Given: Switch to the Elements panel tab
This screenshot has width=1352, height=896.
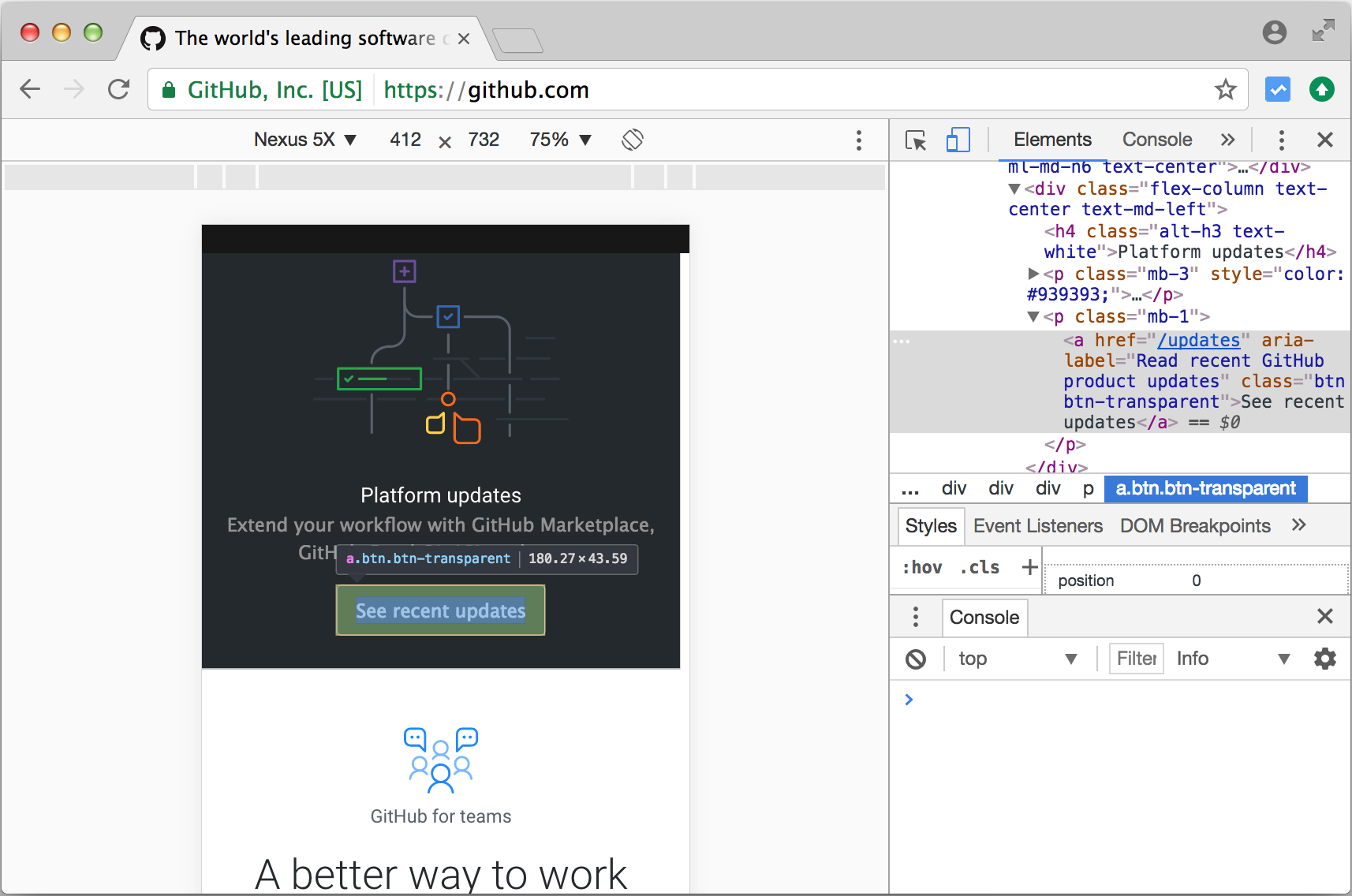Looking at the screenshot, I should [x=1052, y=140].
